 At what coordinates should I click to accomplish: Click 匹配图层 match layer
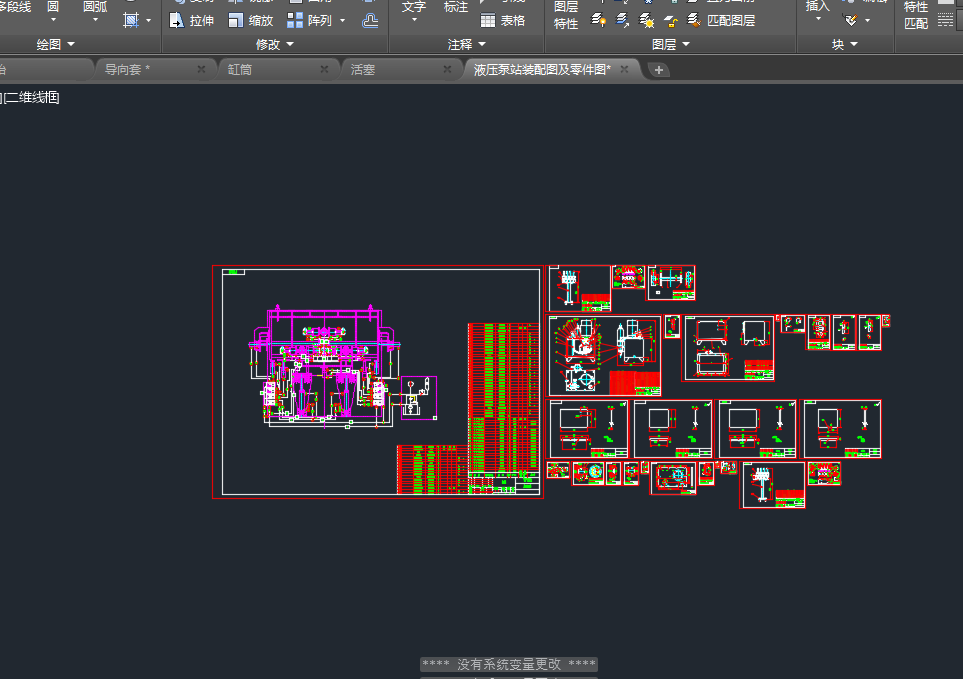(721, 20)
